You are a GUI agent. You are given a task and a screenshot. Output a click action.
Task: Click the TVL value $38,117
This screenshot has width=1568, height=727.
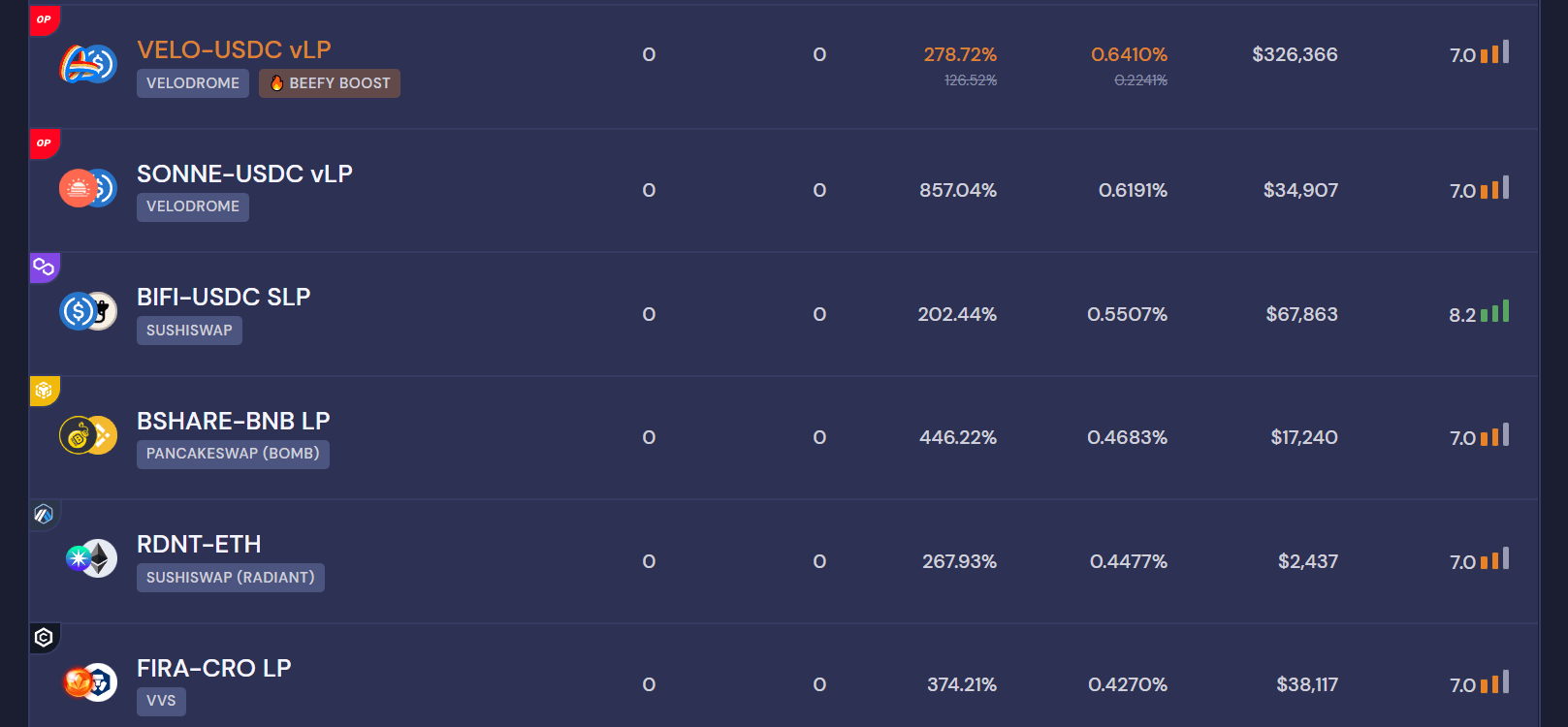(x=1307, y=684)
